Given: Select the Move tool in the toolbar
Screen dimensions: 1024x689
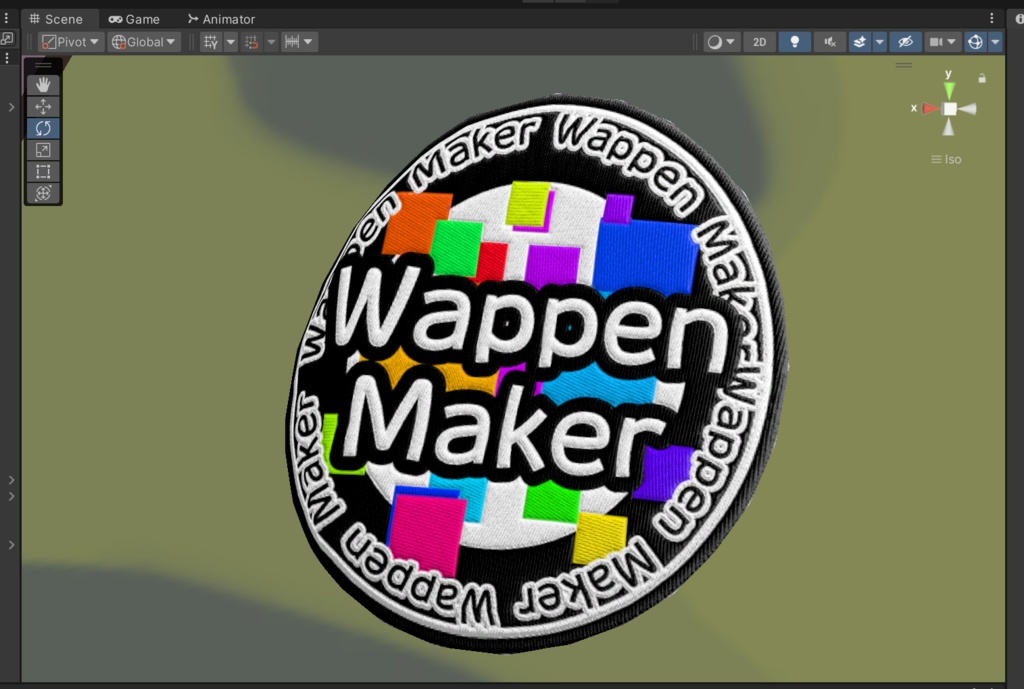Looking at the screenshot, I should tap(42, 106).
